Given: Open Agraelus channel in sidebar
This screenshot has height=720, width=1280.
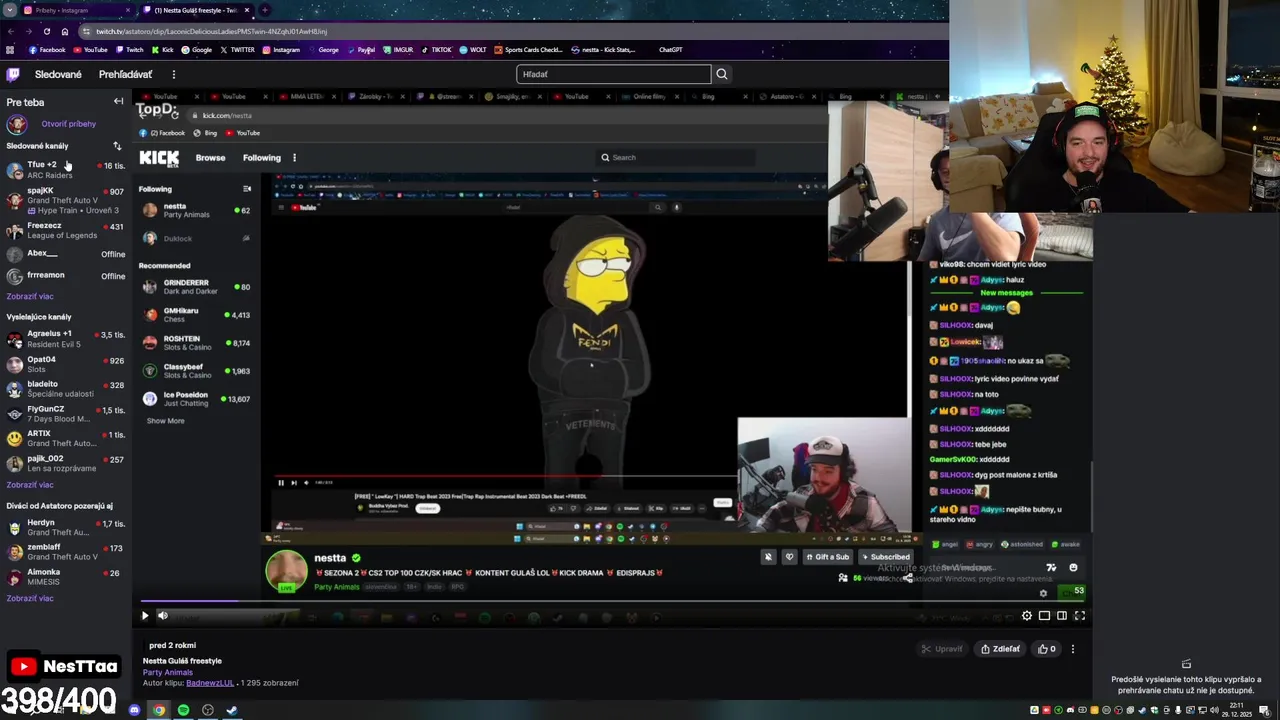Looking at the screenshot, I should 66,339.
